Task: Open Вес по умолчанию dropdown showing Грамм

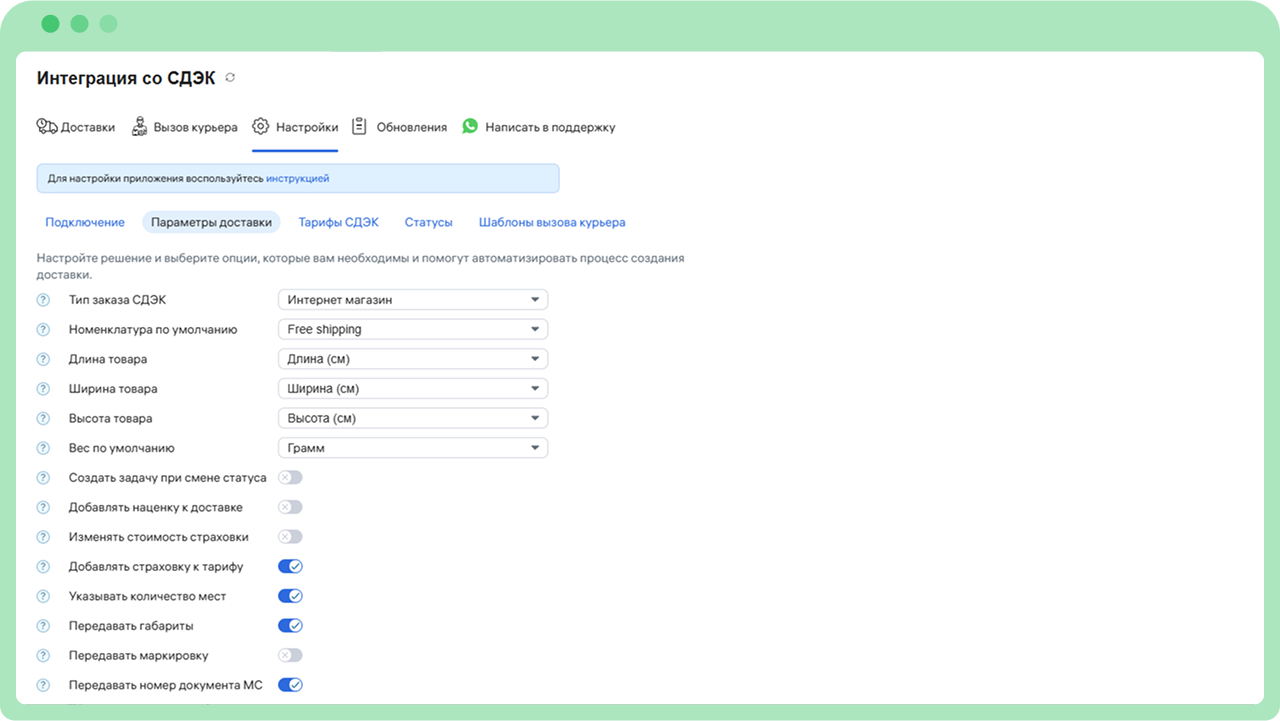Action: point(413,448)
